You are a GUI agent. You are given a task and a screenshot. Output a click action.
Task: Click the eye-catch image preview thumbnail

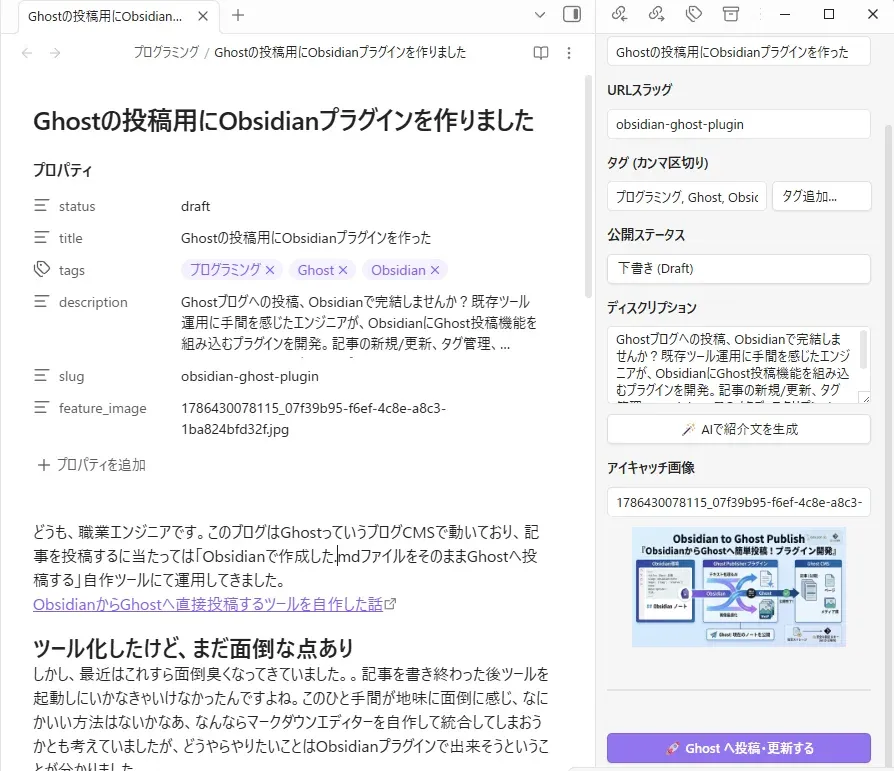point(738,587)
